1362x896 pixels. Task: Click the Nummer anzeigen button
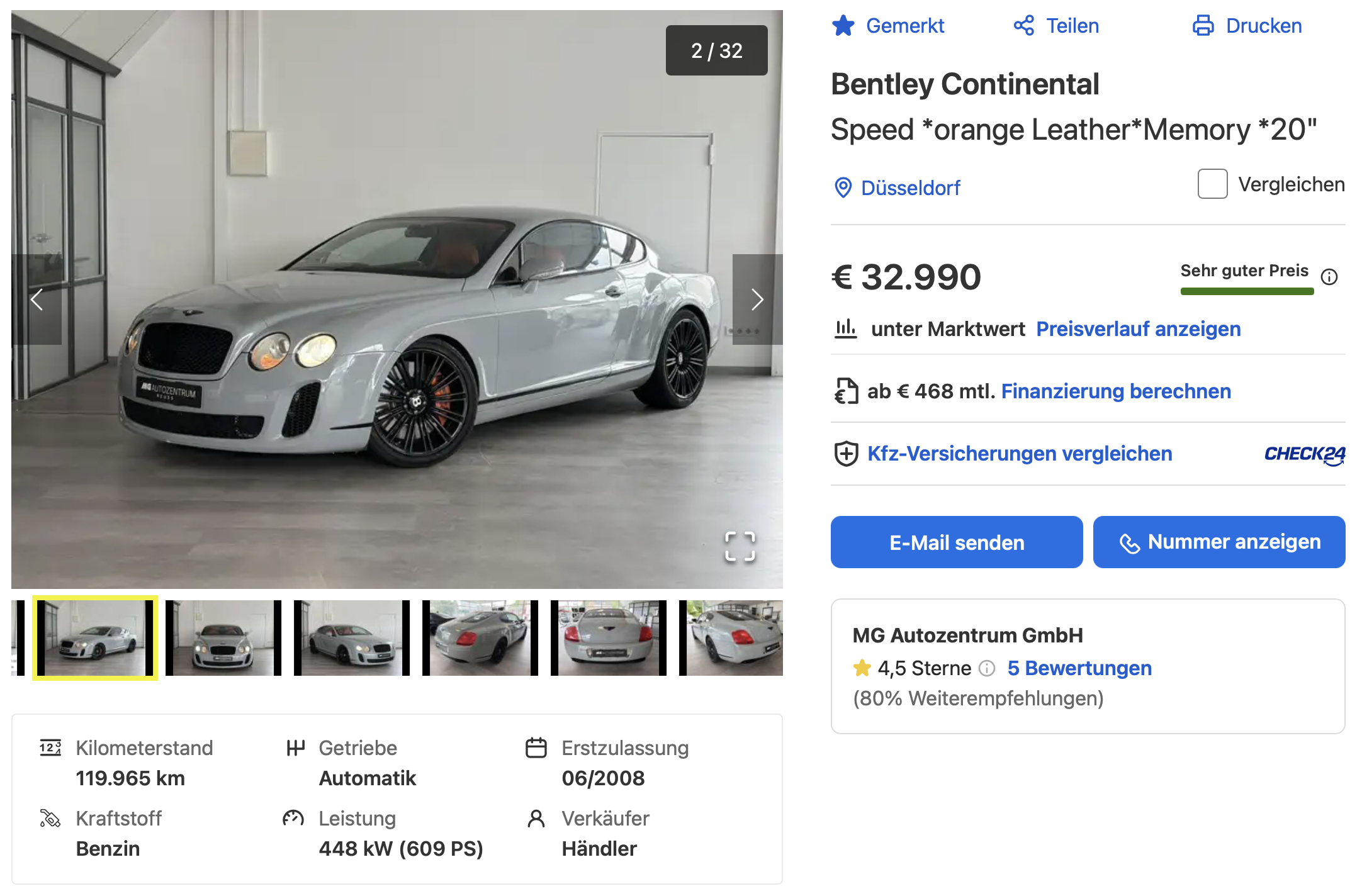(x=1219, y=542)
